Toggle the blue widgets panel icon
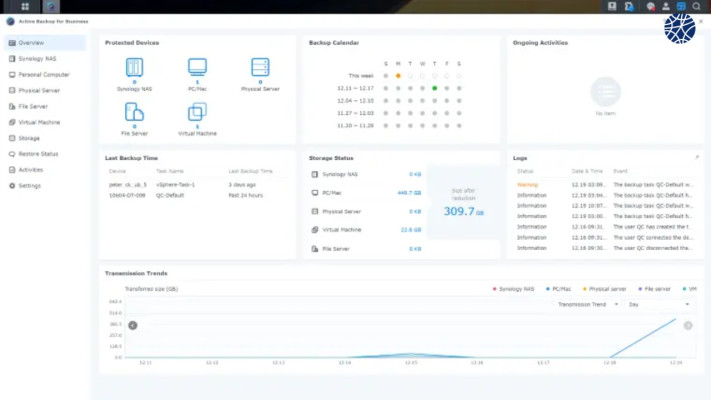This screenshot has width=711, height=400. pos(681,6)
